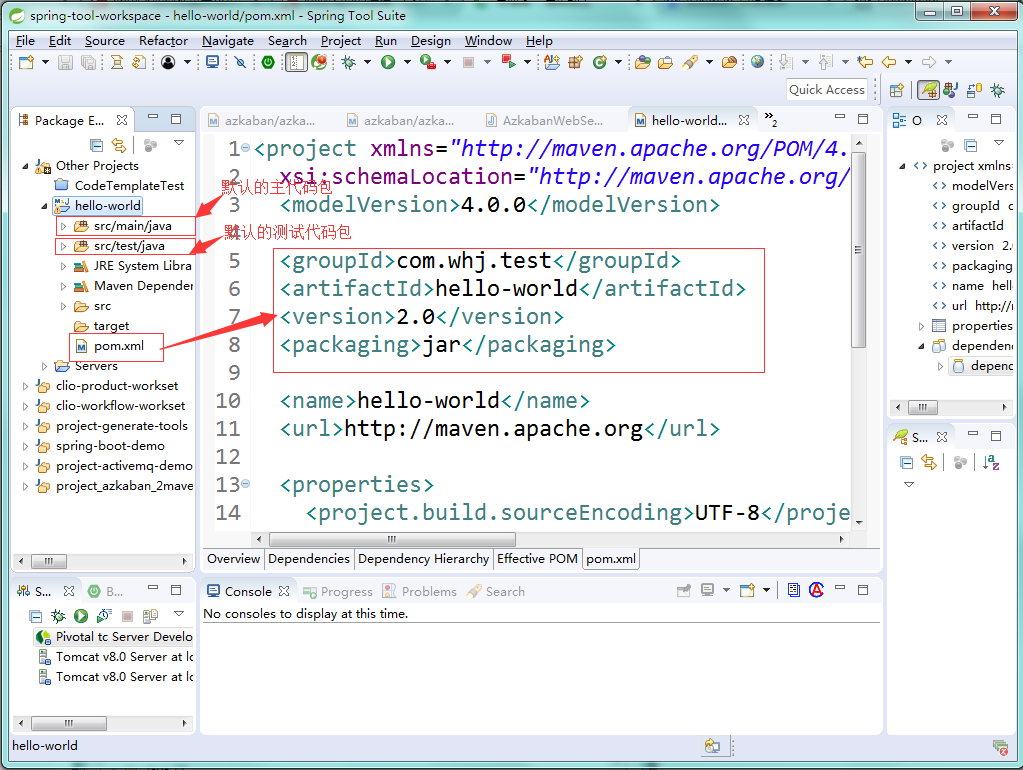Click the editor vertical scrollbar thumb
The height and width of the screenshot is (770, 1023).
pyautogui.click(x=859, y=251)
